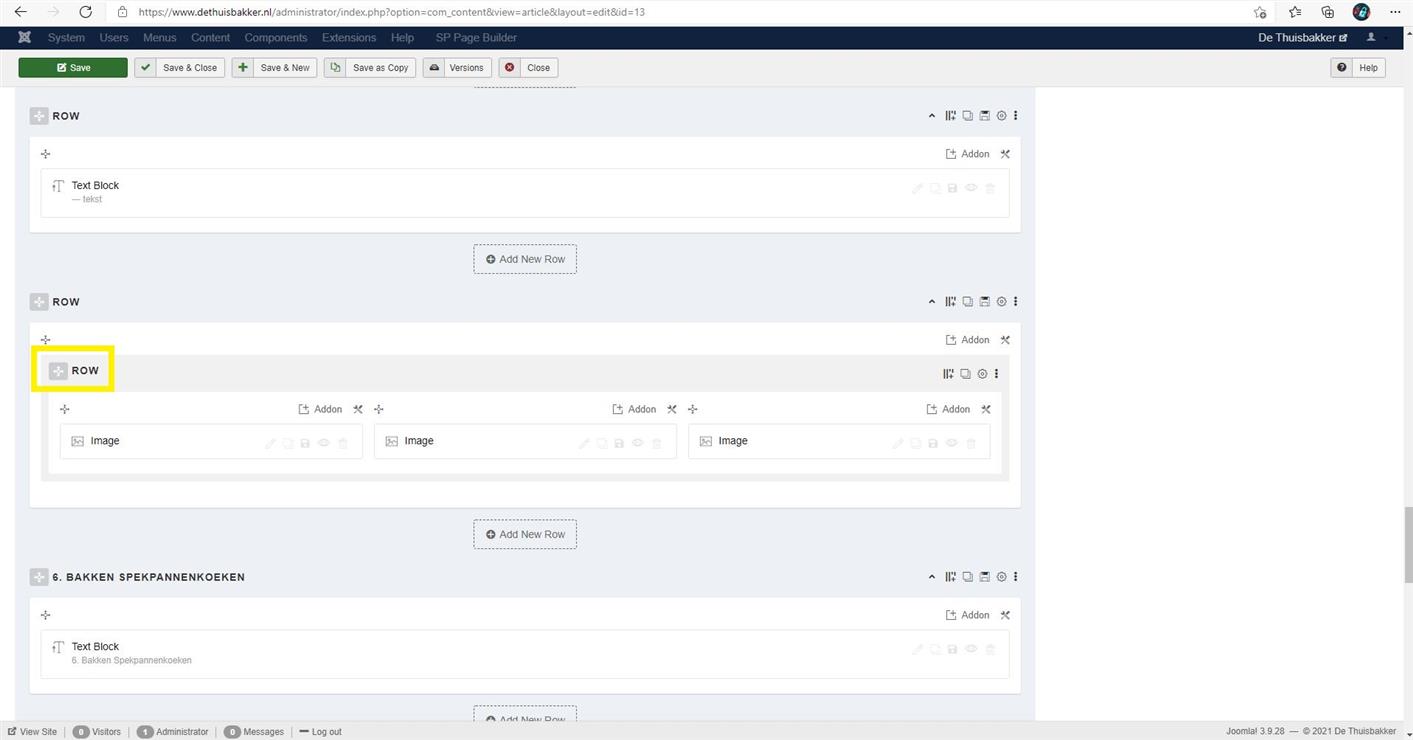Open more options for 6. BAKKEN SPEKPANNENKOEKEN row
Viewport: 1413px width, 740px height.
coord(1016,577)
